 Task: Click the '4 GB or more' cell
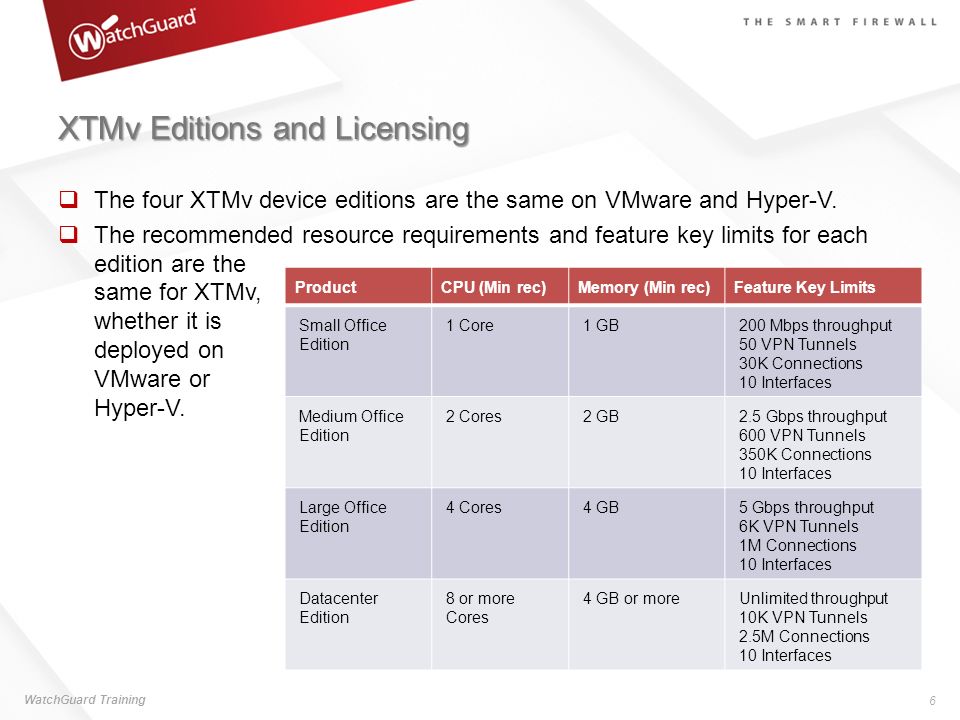point(647,624)
